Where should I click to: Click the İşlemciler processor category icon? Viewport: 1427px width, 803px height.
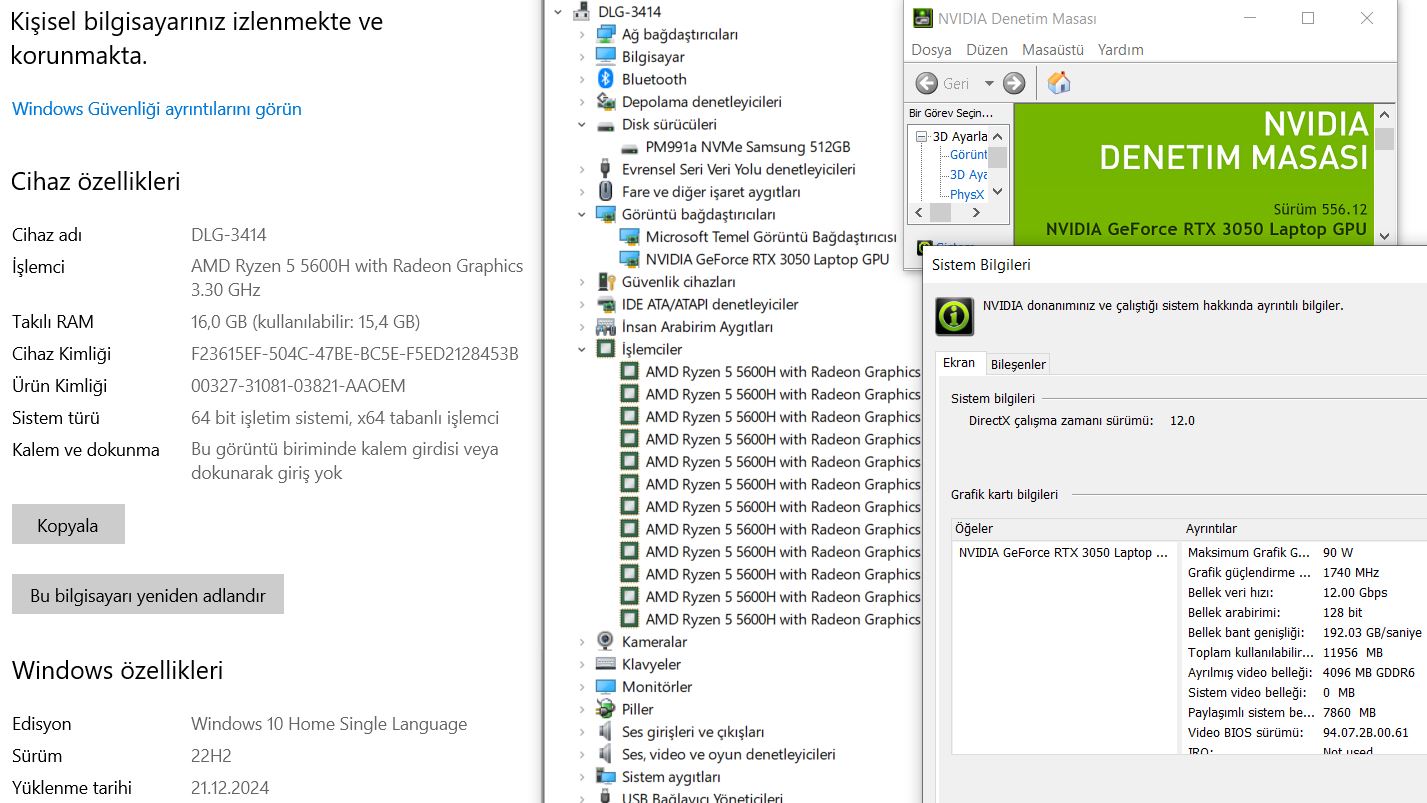605,349
